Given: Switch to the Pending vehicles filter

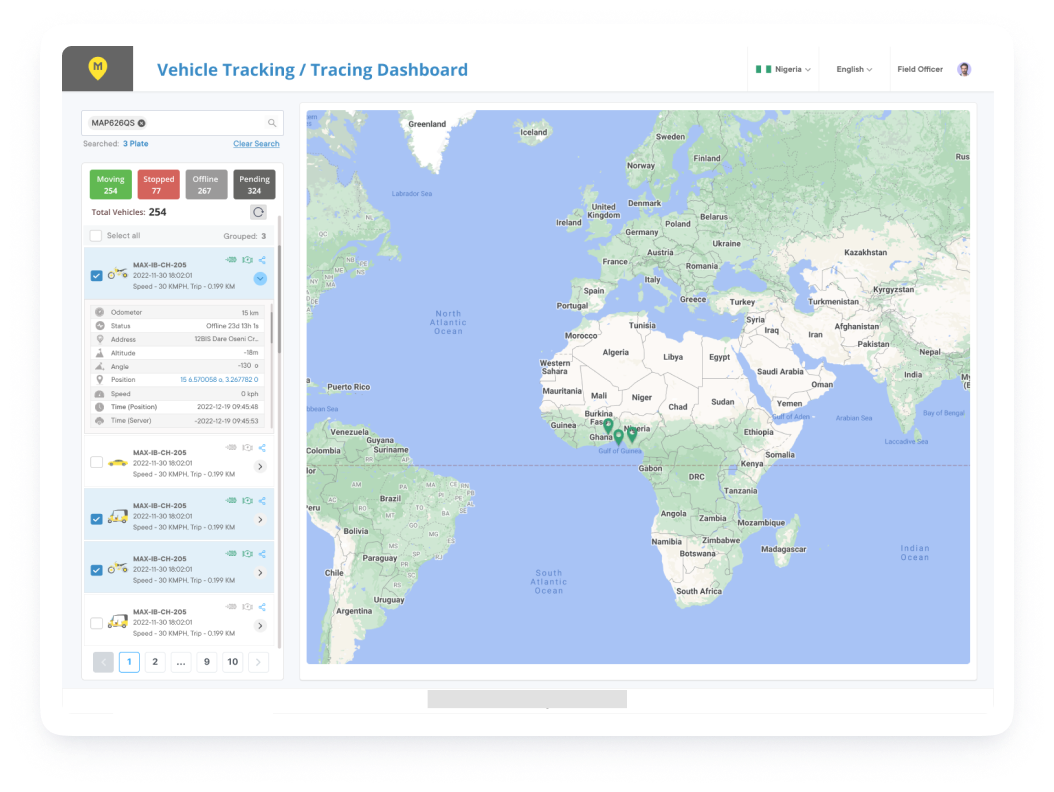Looking at the screenshot, I should pos(254,184).
